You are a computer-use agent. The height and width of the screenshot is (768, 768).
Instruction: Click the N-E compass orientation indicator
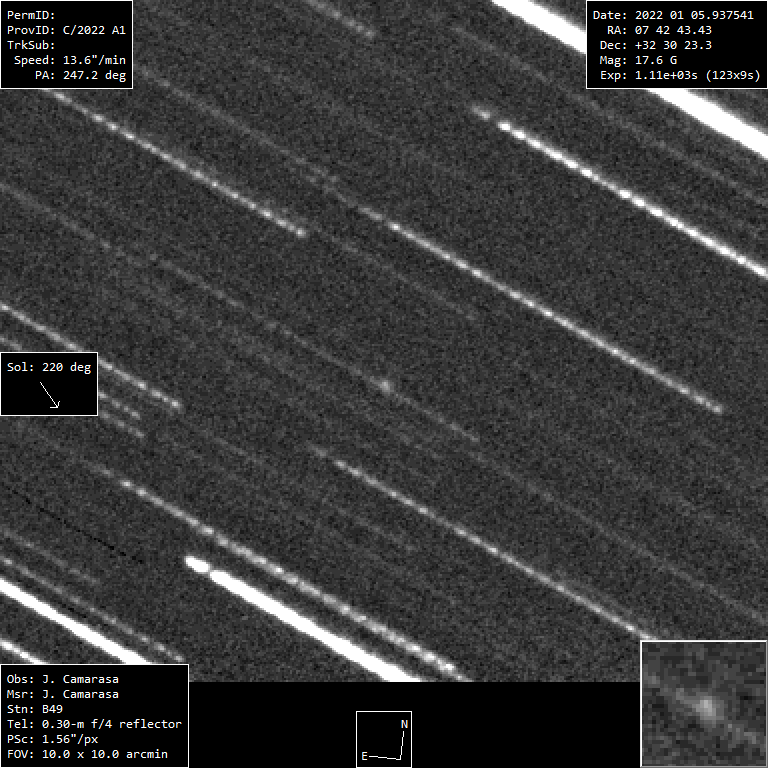pos(384,739)
